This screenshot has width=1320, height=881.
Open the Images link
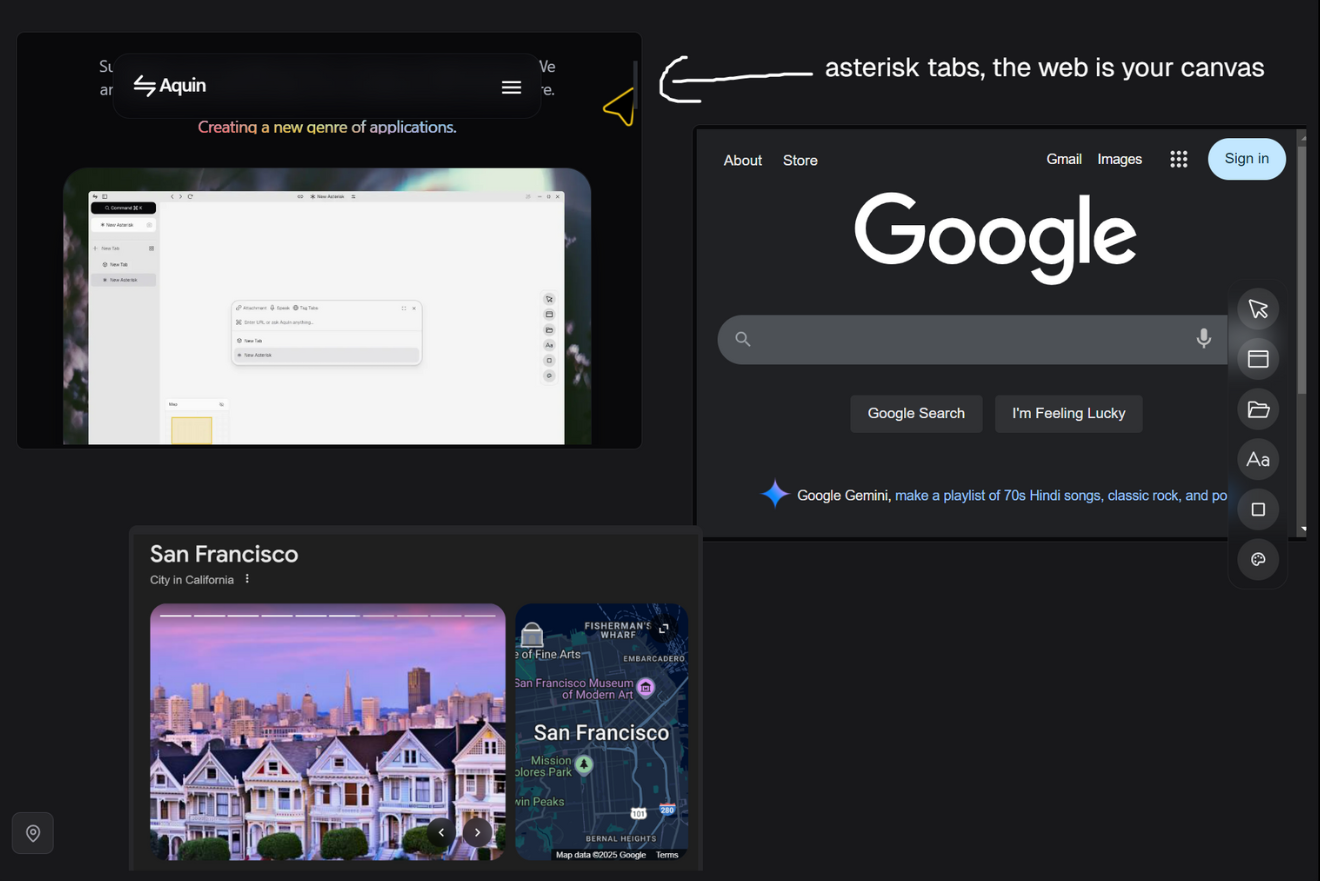tap(1119, 159)
